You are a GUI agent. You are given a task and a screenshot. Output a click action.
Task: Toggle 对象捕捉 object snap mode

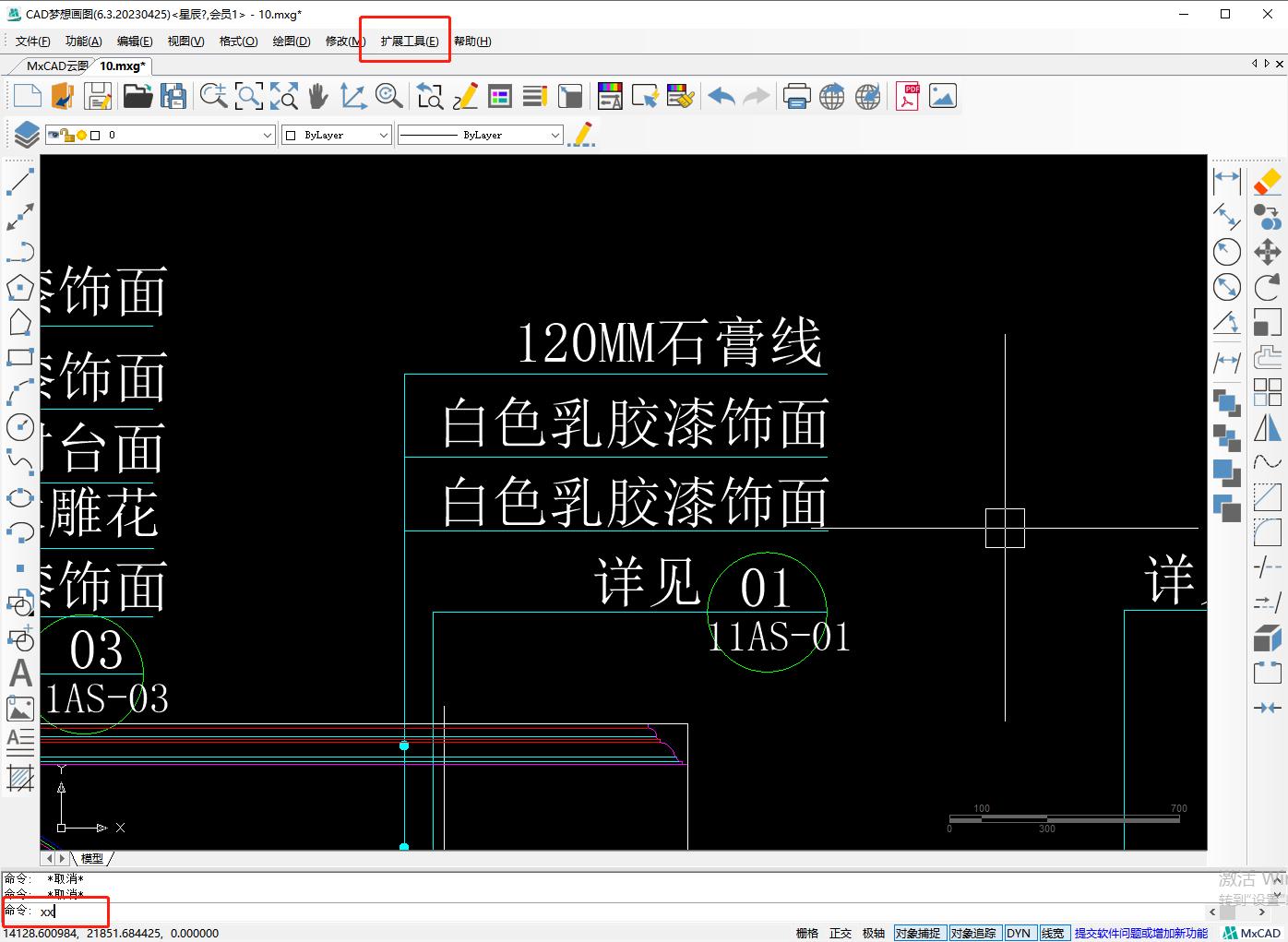(x=920, y=932)
